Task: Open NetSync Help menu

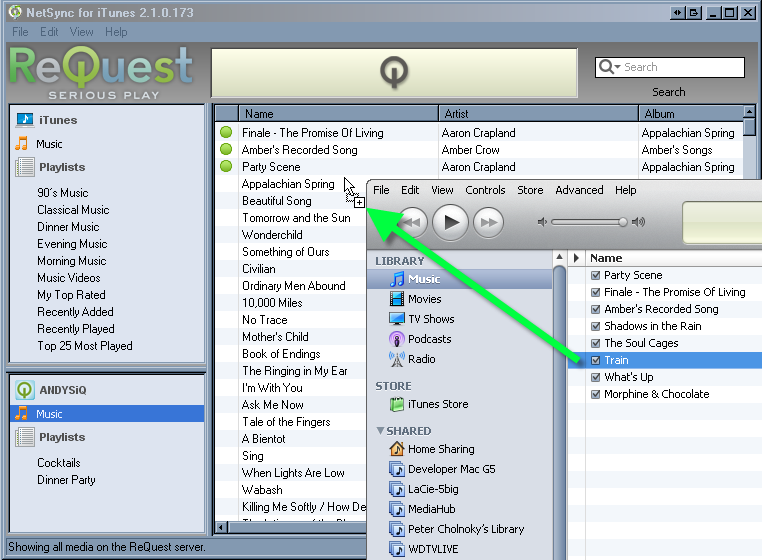Action: 116,32
